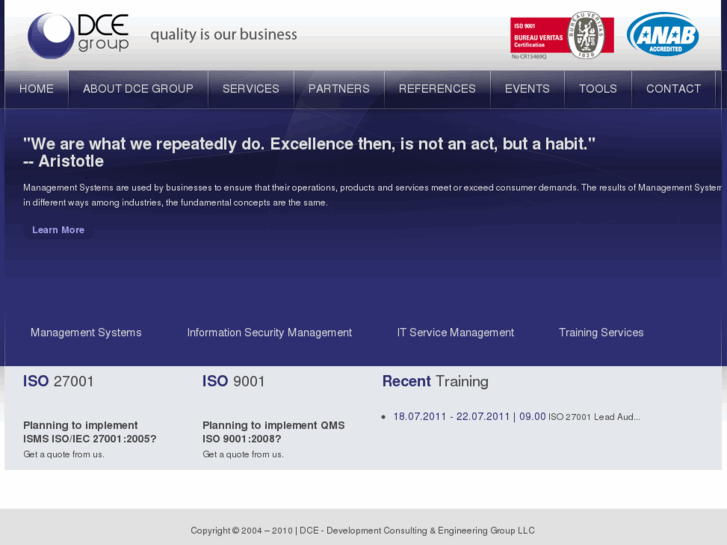Open the ABOUT DCE GROUP menu
The height and width of the screenshot is (545, 727).
coord(138,89)
